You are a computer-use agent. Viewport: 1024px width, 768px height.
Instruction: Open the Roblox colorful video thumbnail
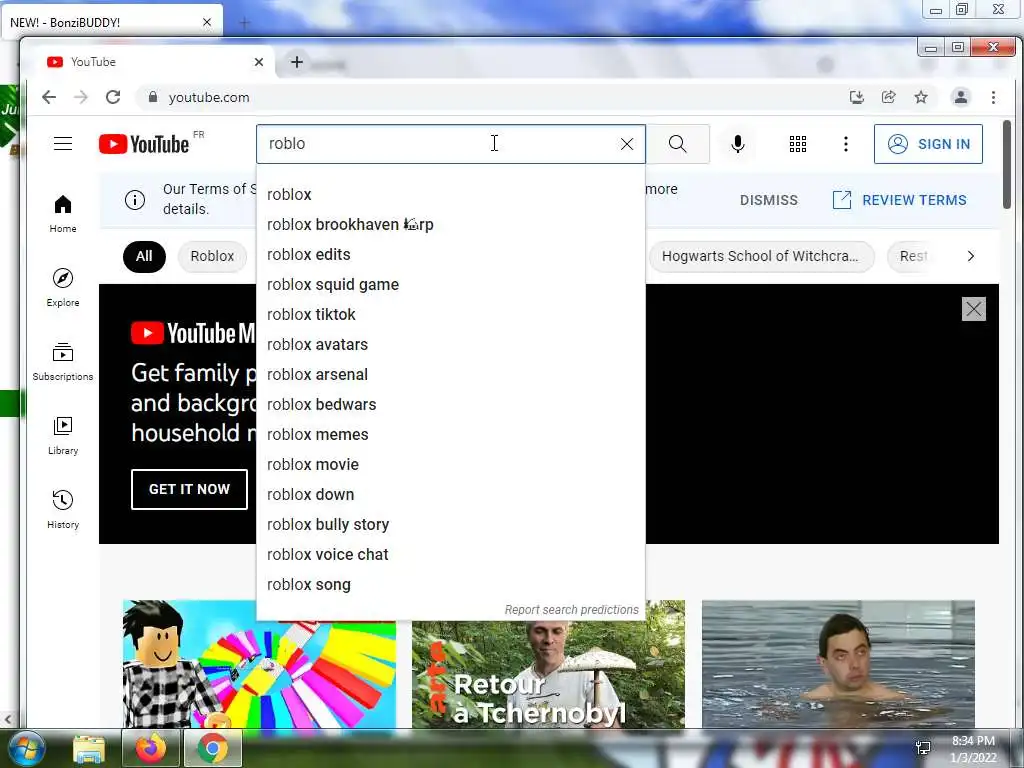tap(259, 664)
